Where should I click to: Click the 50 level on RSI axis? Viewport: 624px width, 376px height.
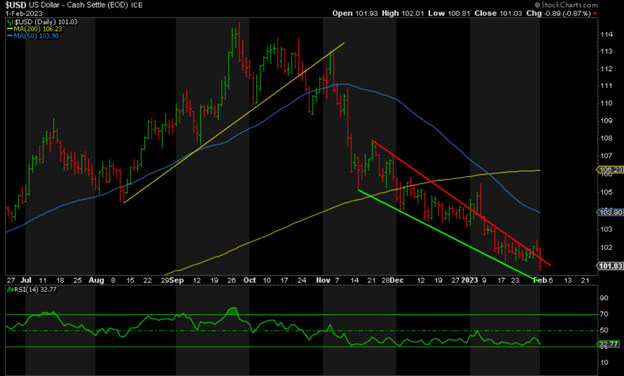point(604,331)
